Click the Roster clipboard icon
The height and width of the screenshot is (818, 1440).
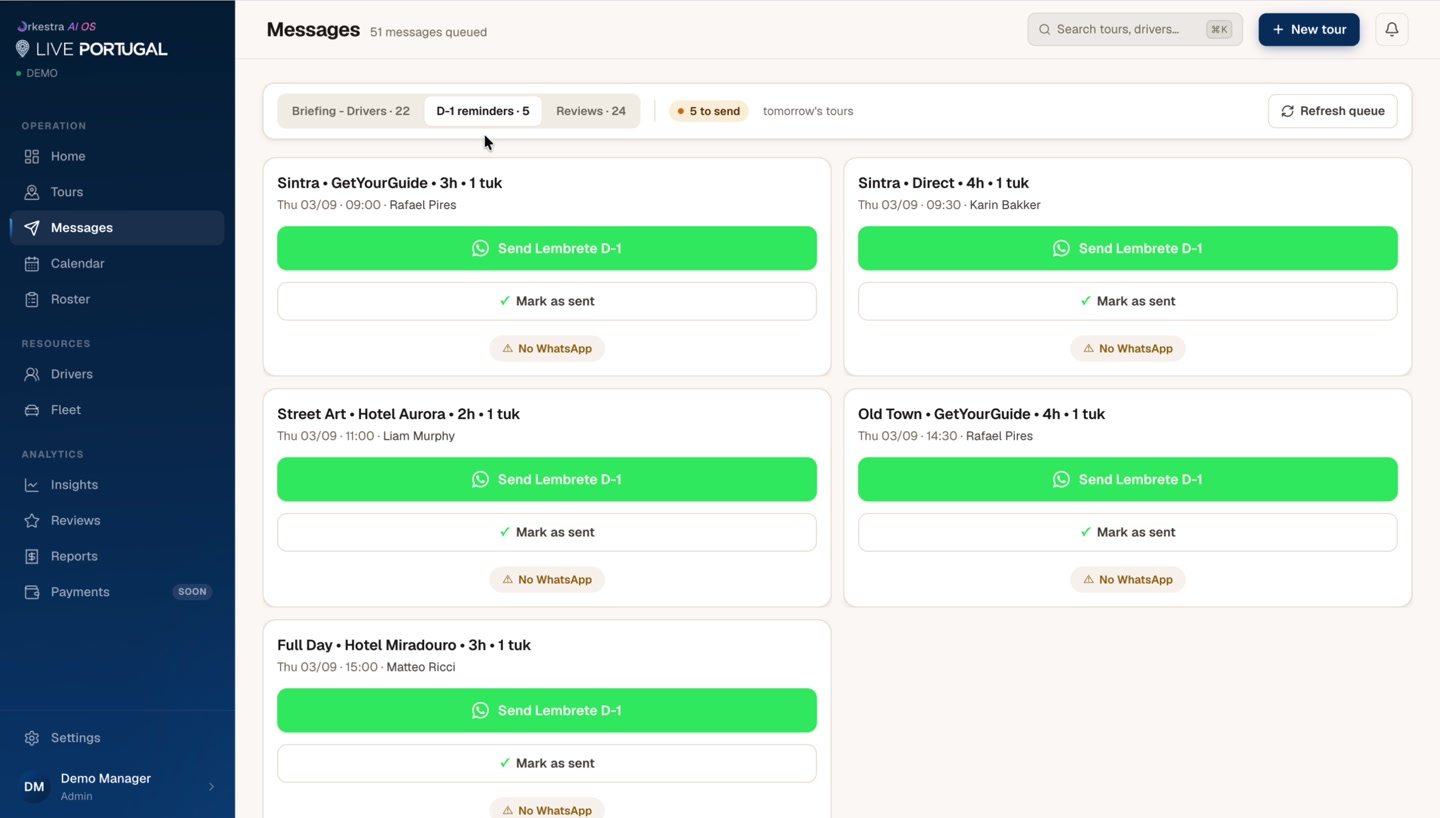click(32, 300)
